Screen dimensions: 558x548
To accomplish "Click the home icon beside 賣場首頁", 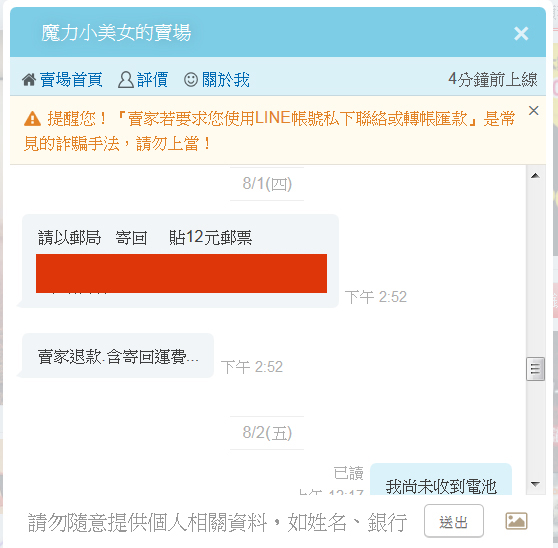I will [29, 79].
